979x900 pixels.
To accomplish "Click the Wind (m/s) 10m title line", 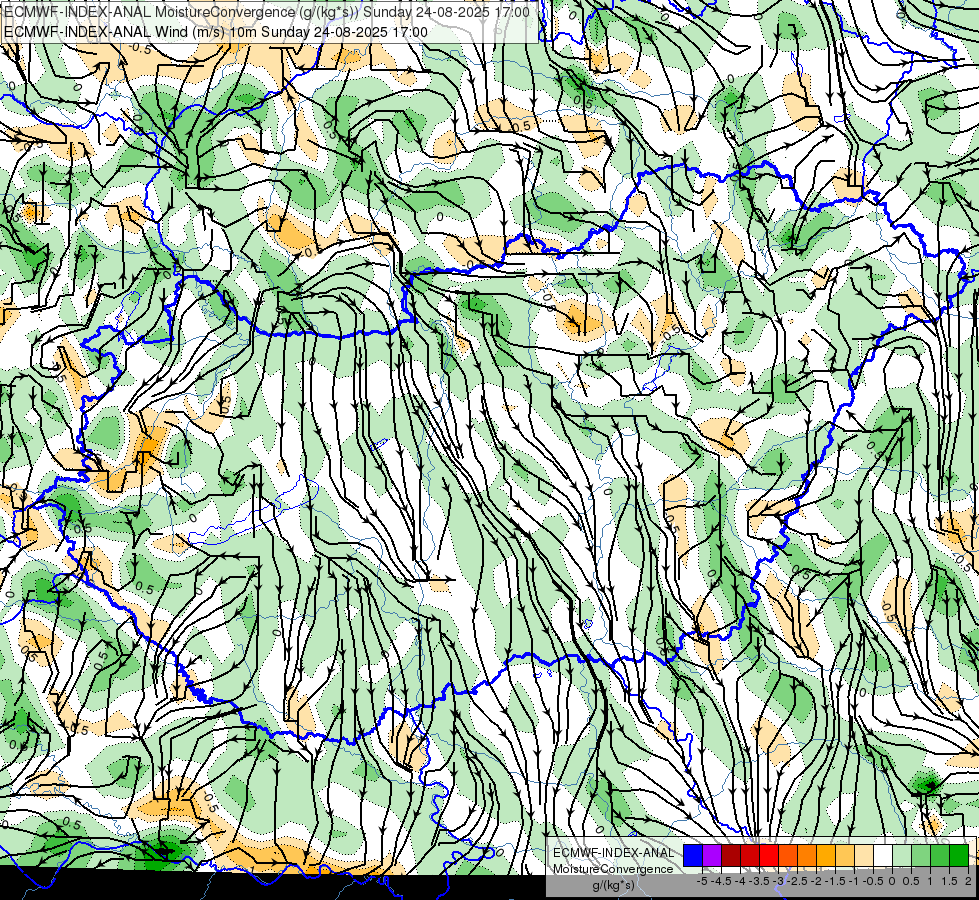I will 216,32.
